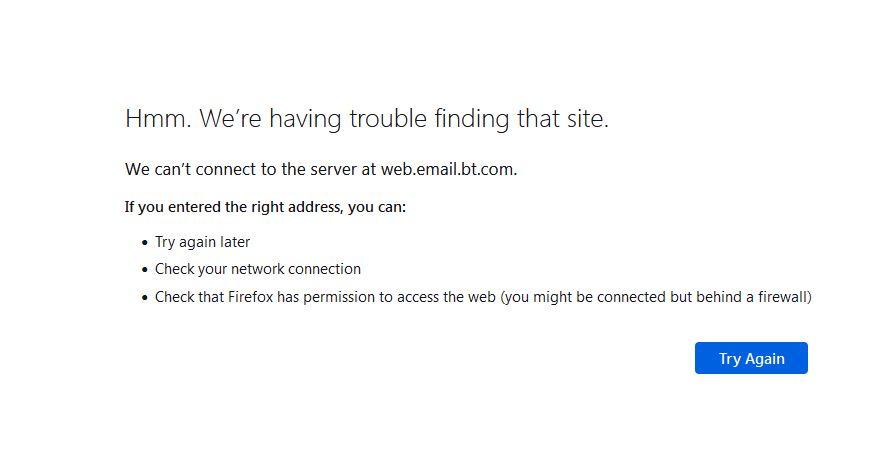The image size is (881, 471).
Task: Click the bold "If you entered the right address" line
Action: (265, 207)
